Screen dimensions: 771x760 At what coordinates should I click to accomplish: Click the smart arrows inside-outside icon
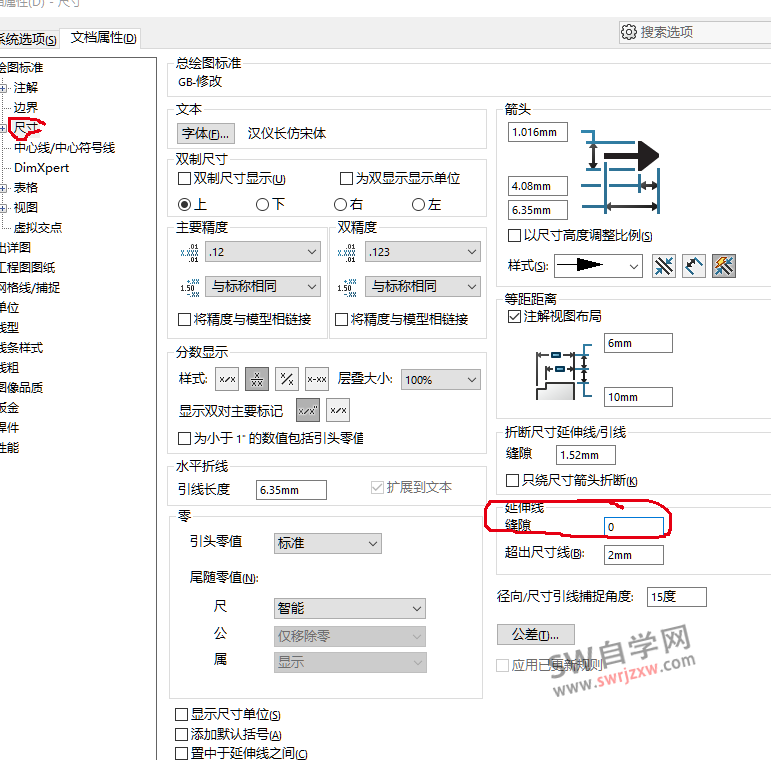[664, 266]
